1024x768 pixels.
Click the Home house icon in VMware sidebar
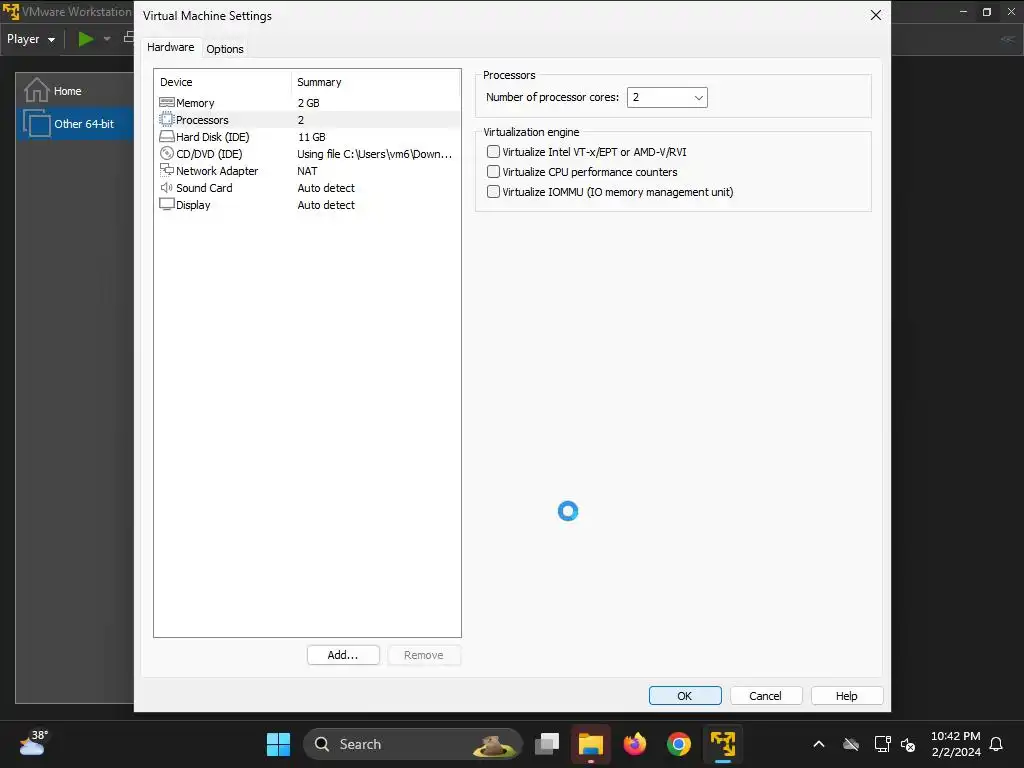coord(37,90)
